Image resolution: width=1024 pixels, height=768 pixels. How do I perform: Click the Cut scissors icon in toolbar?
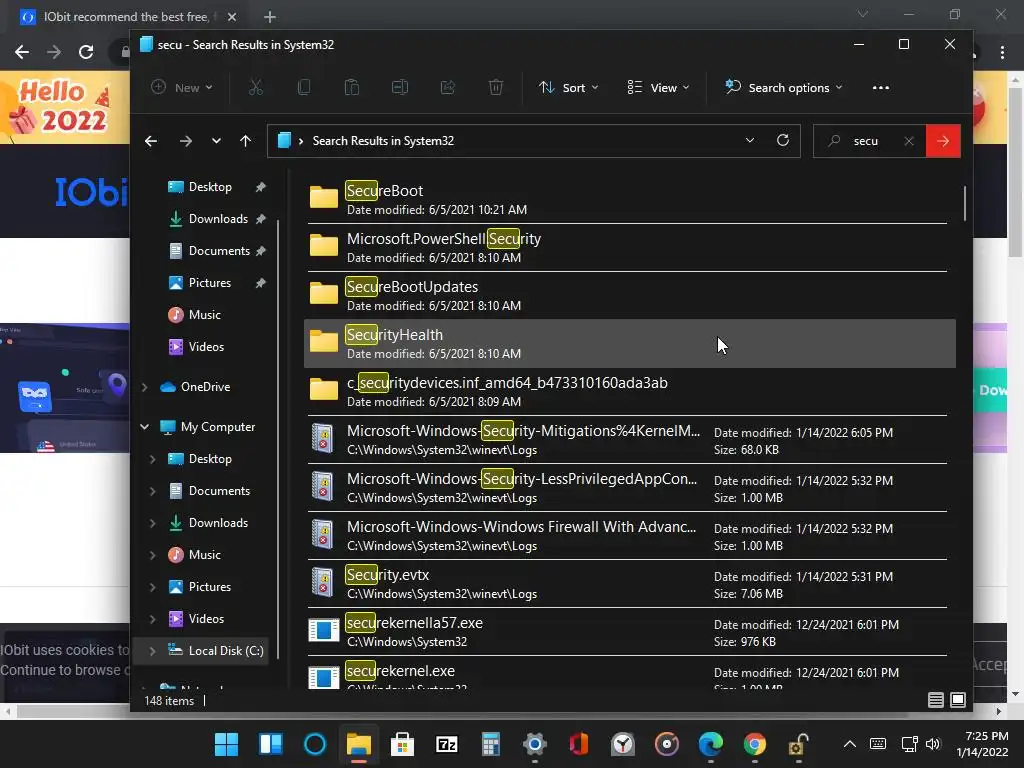coord(255,88)
